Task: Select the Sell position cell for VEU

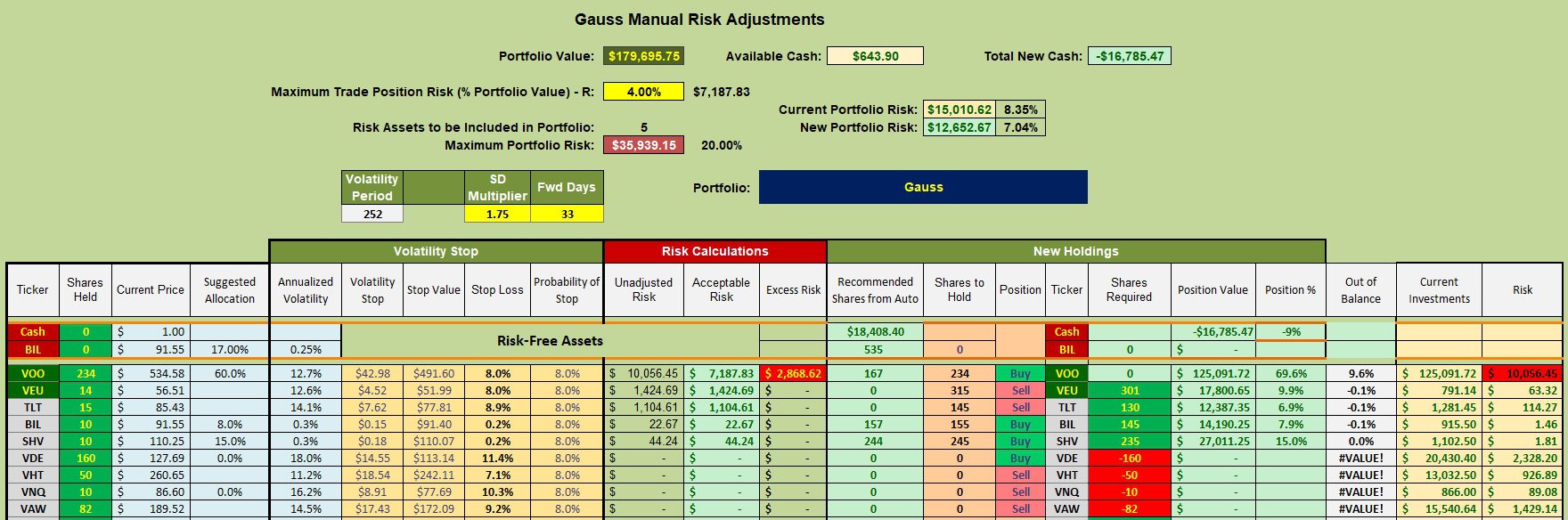Action: pyautogui.click(x=1020, y=390)
